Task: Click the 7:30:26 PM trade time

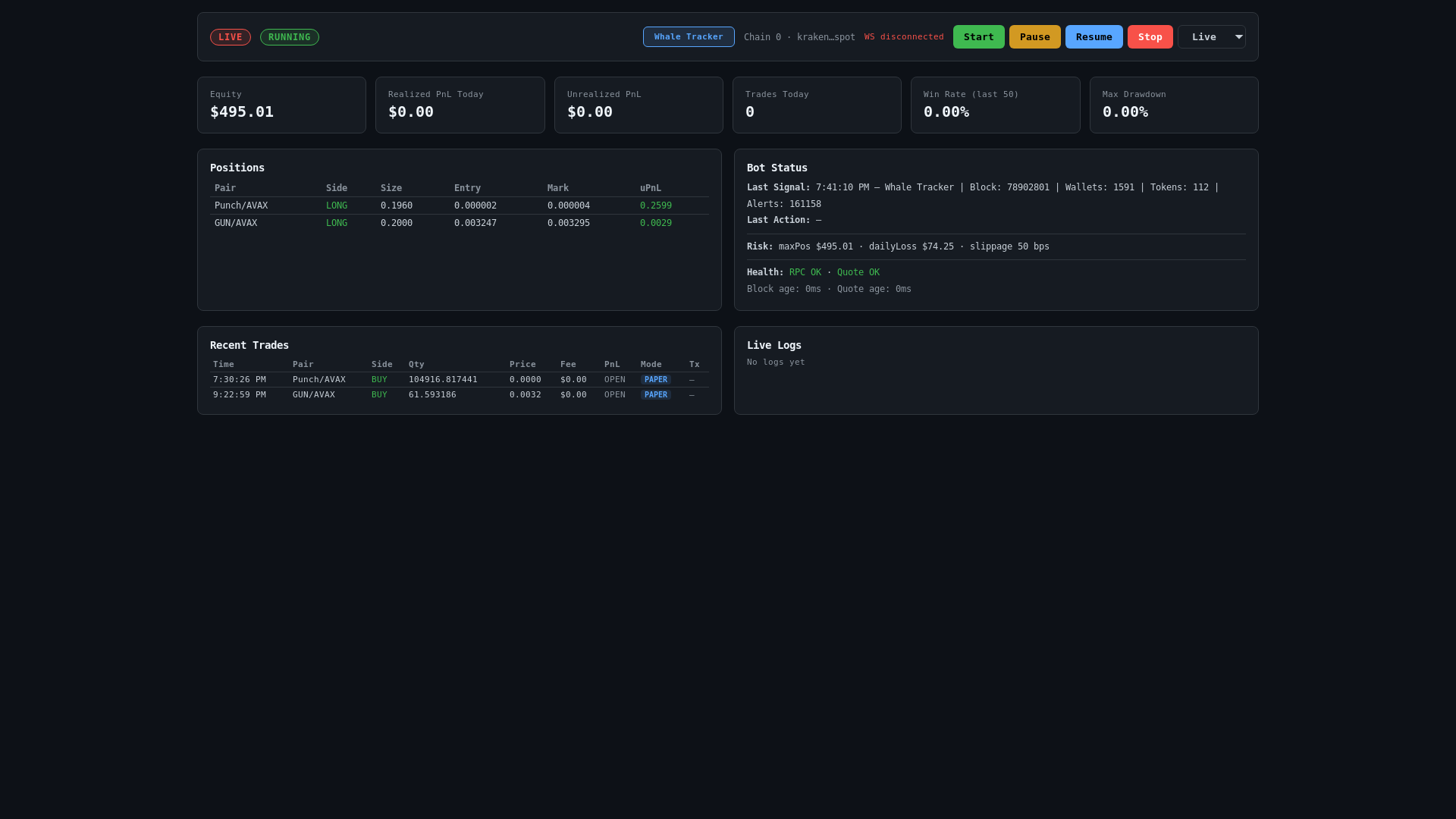Action: tap(240, 380)
